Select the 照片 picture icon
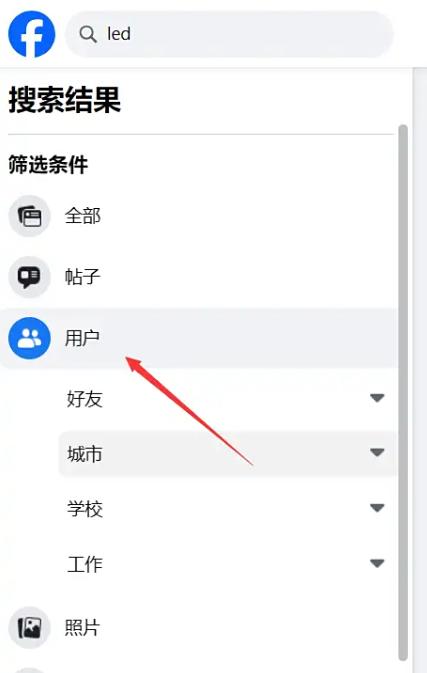Image resolution: width=427 pixels, height=673 pixels. (x=30, y=628)
